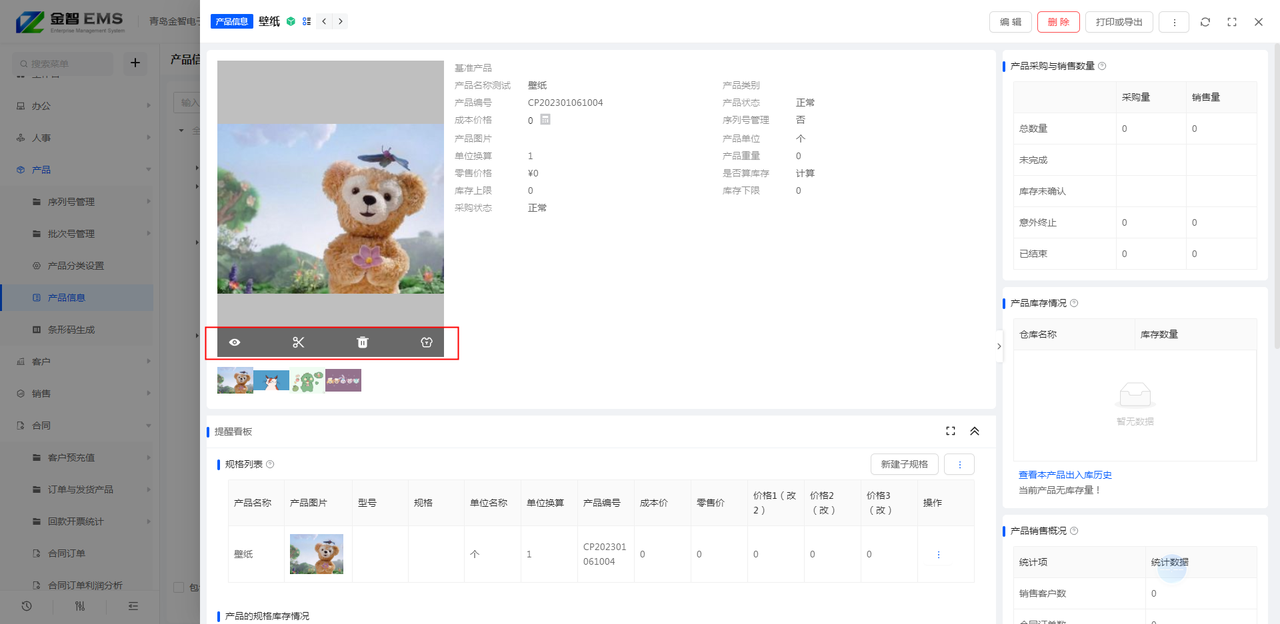Image resolution: width=1280 pixels, height=624 pixels.
Task: Click the collapse-menu icon at sidebar bottom
Action: click(x=133, y=606)
